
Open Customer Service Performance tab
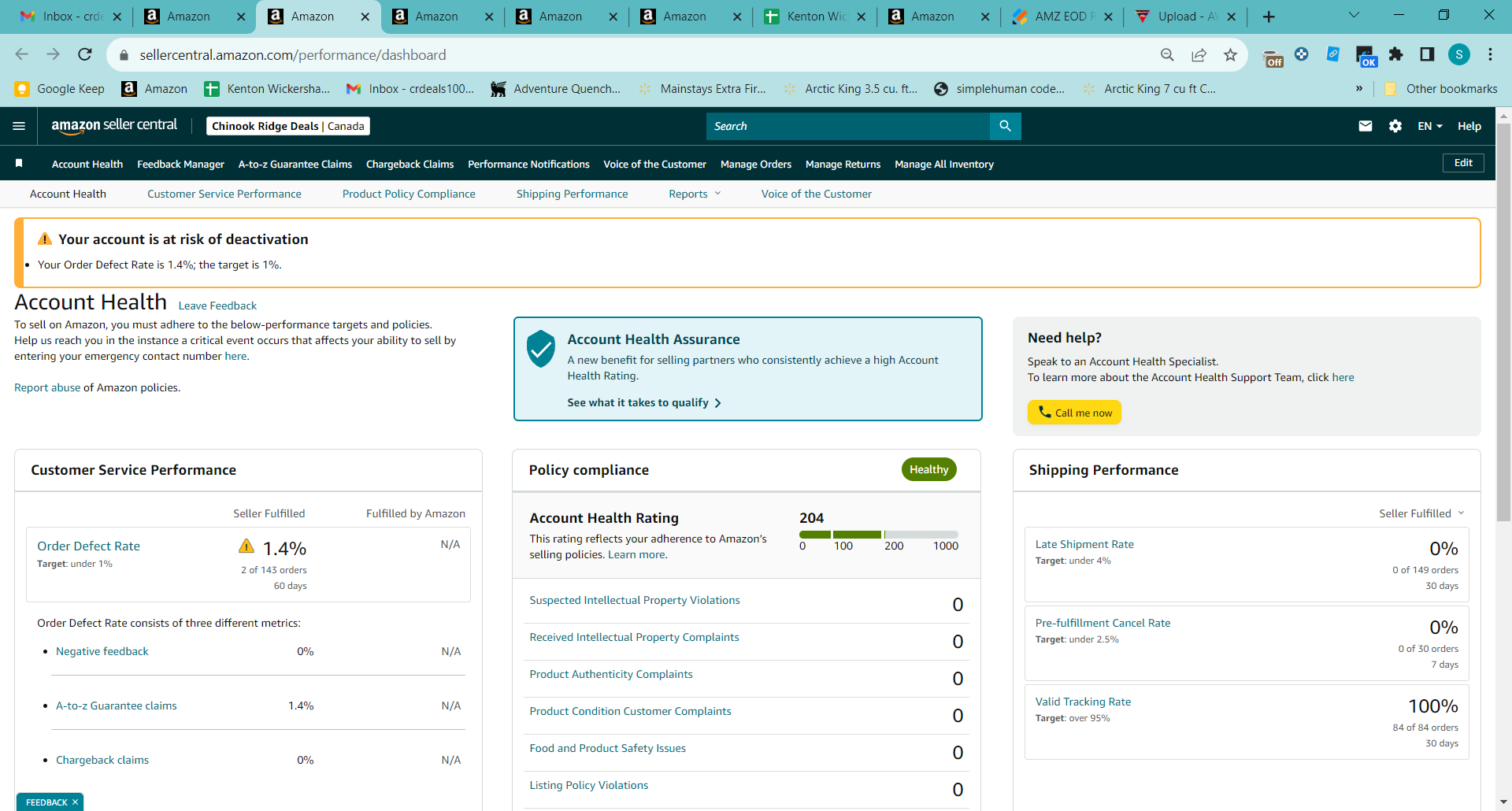click(224, 194)
